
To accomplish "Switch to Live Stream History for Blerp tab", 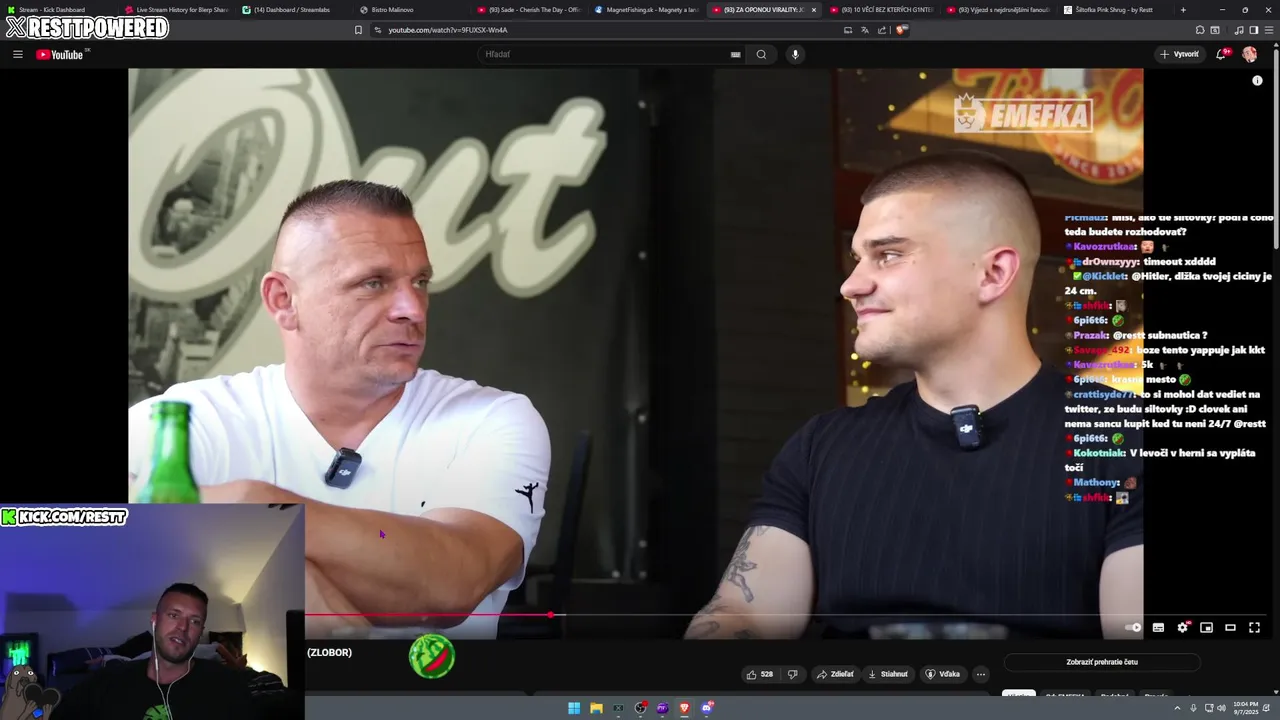I will (x=176, y=10).
